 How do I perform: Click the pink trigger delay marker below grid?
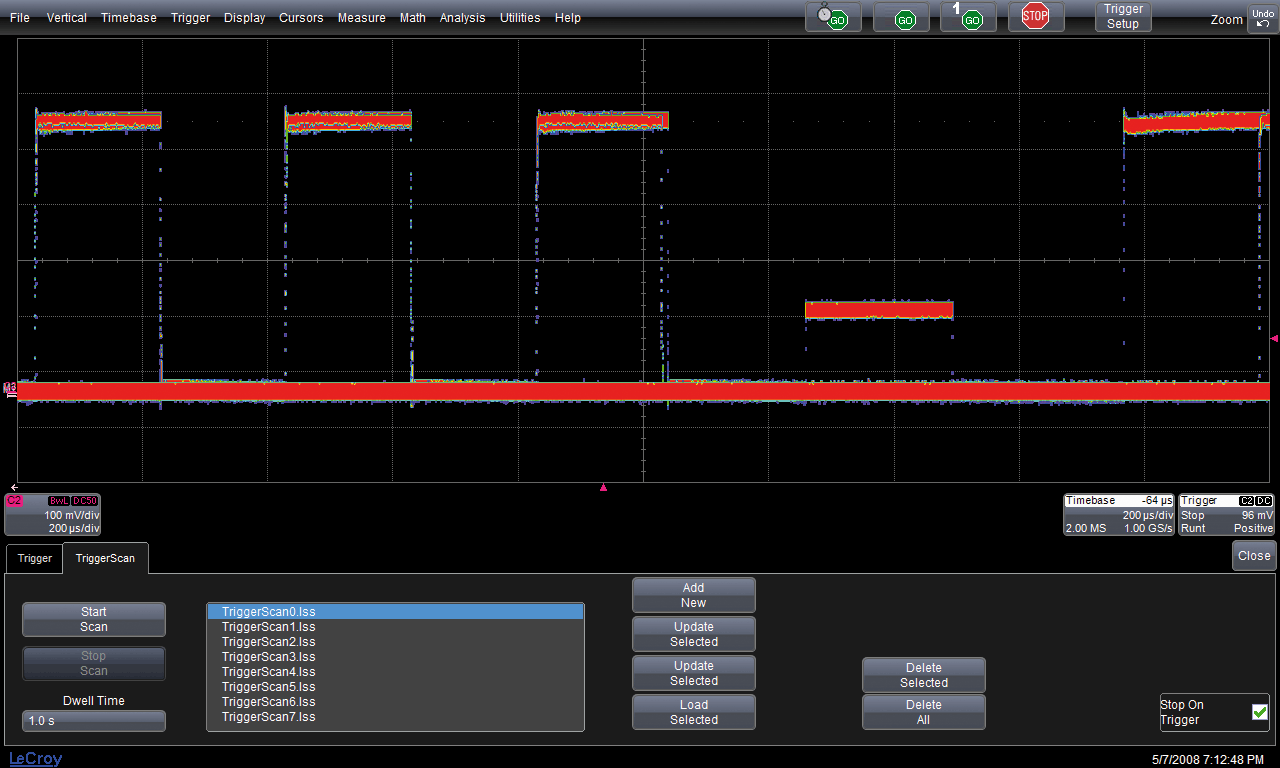click(x=603, y=488)
